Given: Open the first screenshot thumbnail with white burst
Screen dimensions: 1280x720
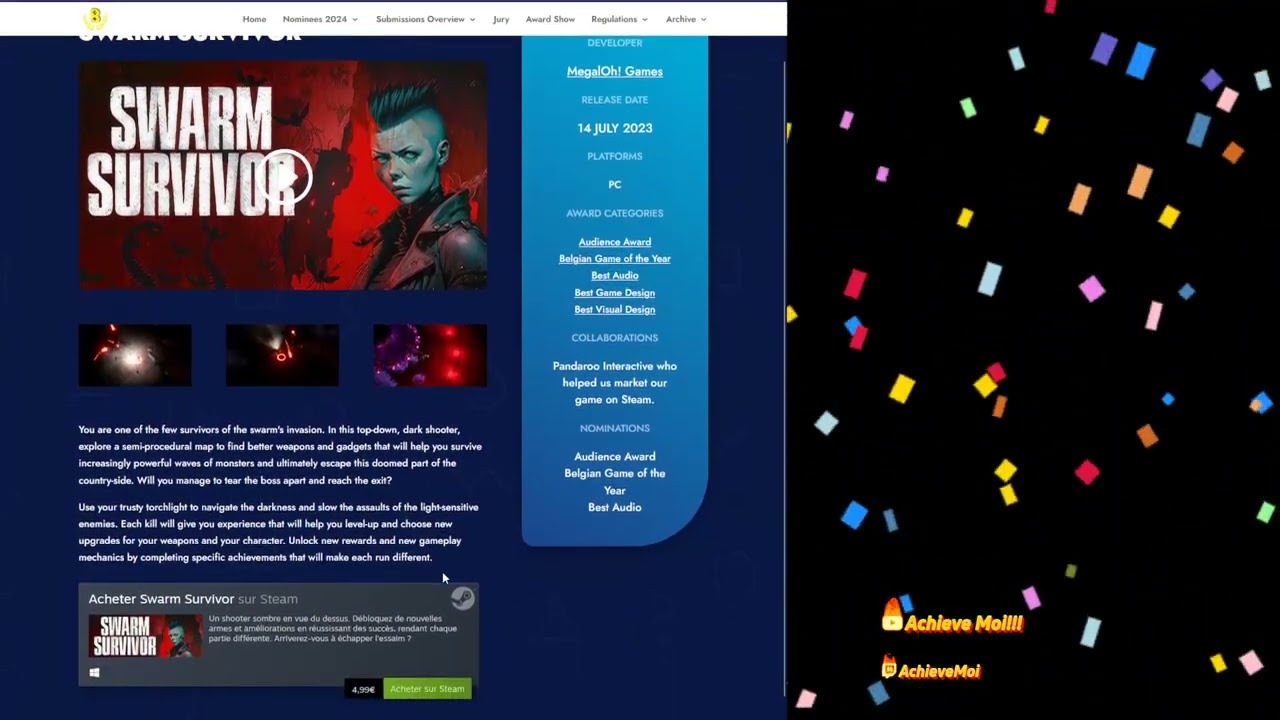Looking at the screenshot, I should point(135,355).
